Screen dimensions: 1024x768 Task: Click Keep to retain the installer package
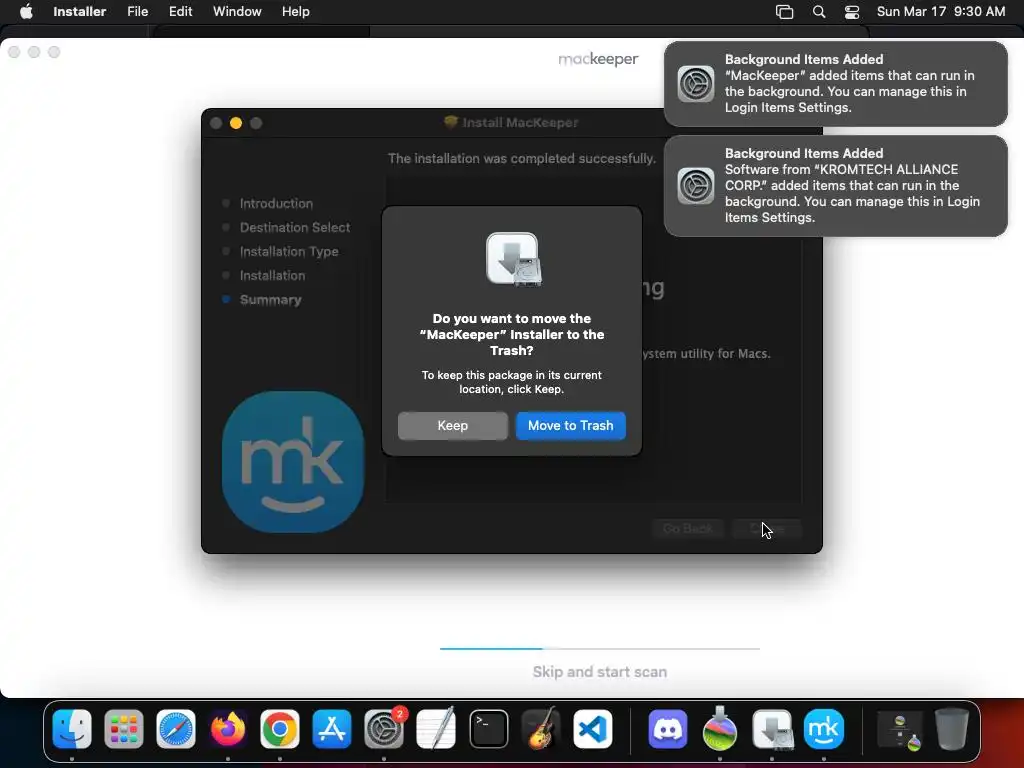pyautogui.click(x=453, y=426)
